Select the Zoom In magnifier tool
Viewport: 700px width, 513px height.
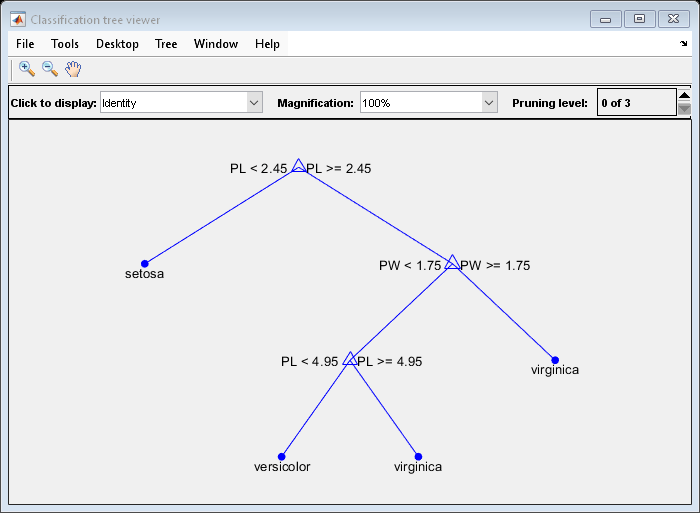pos(26,69)
